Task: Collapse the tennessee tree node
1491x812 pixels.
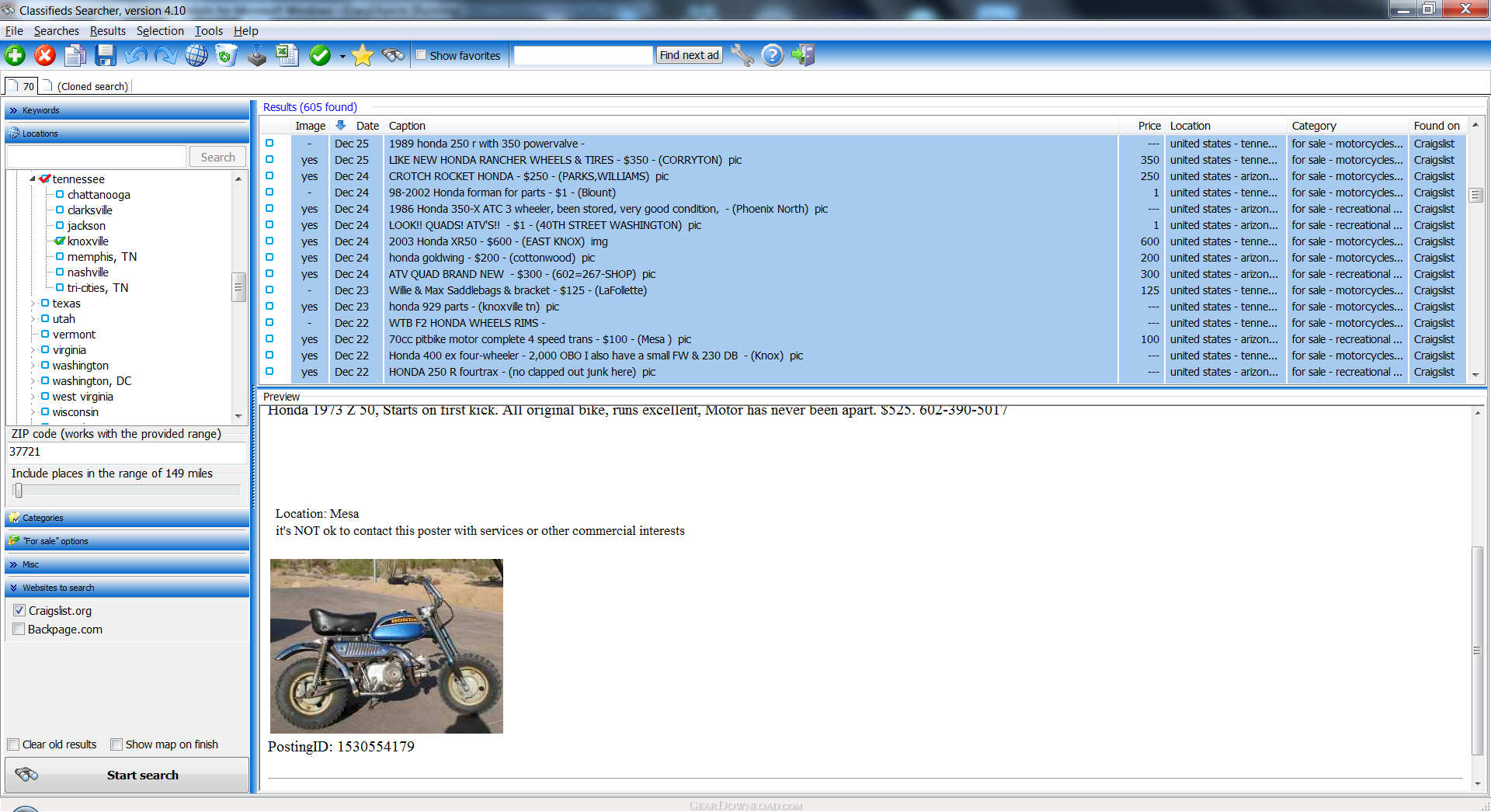Action: [x=33, y=179]
